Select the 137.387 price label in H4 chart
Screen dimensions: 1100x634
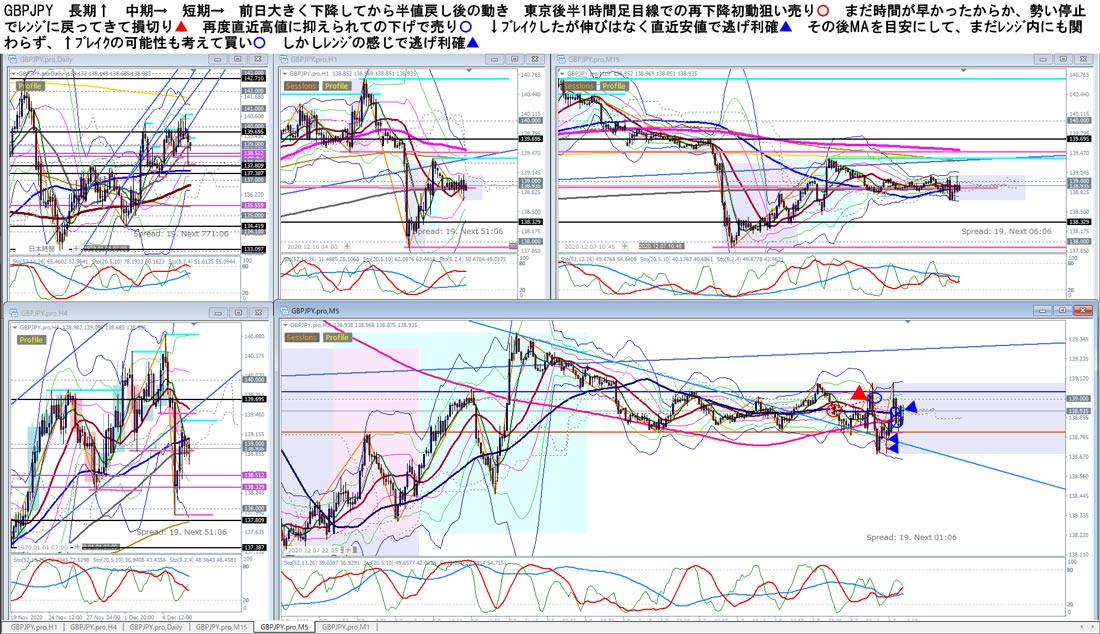(254, 548)
